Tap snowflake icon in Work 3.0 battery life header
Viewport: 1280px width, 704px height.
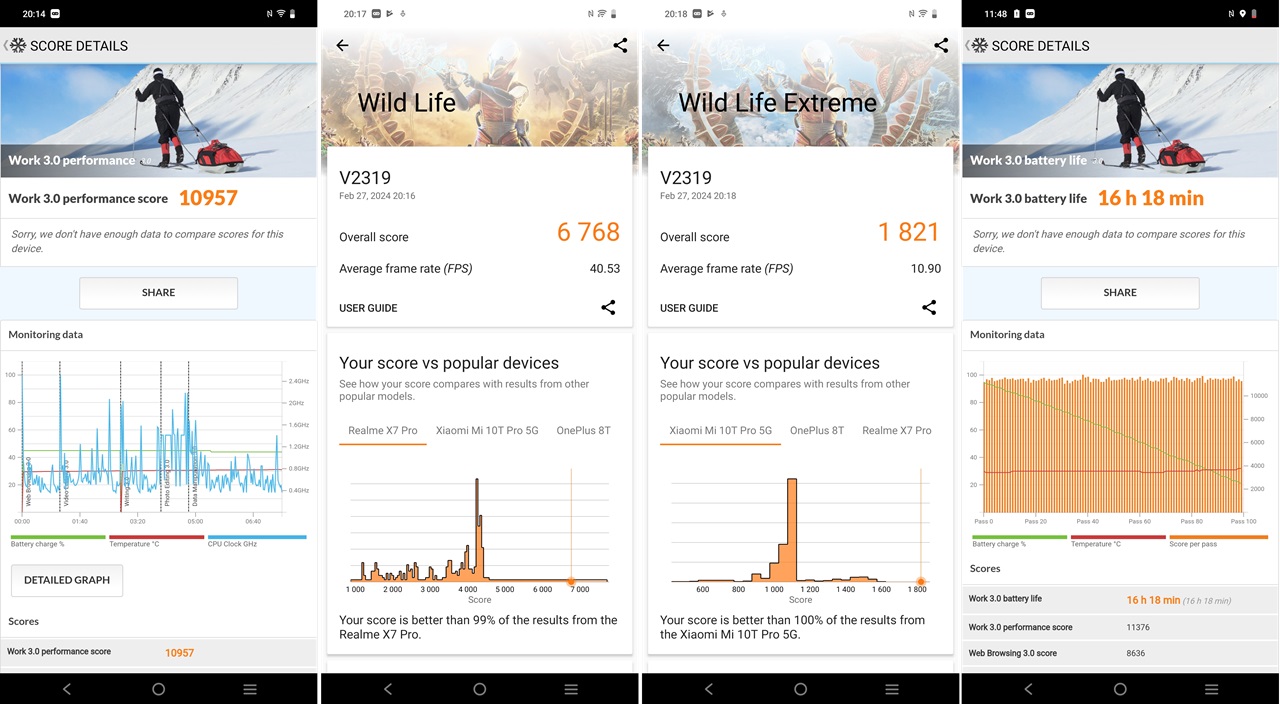click(x=980, y=46)
